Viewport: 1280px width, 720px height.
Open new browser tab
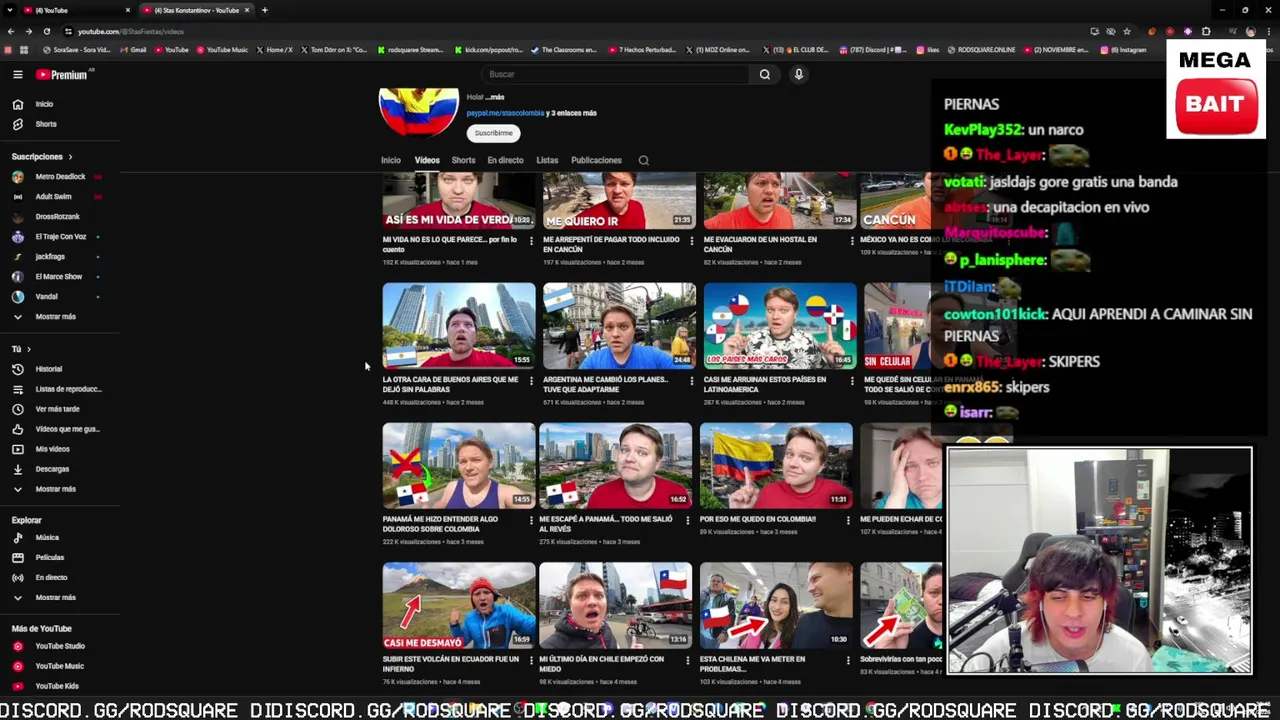tap(264, 10)
